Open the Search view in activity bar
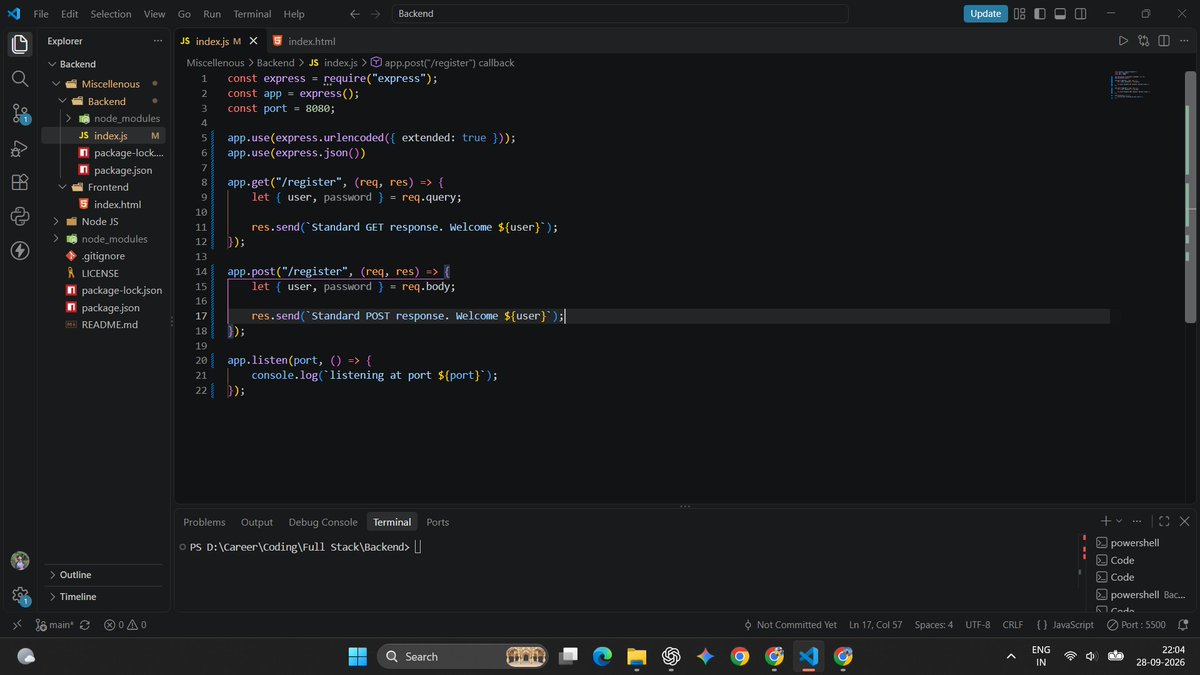This screenshot has width=1200, height=675. pyautogui.click(x=20, y=78)
